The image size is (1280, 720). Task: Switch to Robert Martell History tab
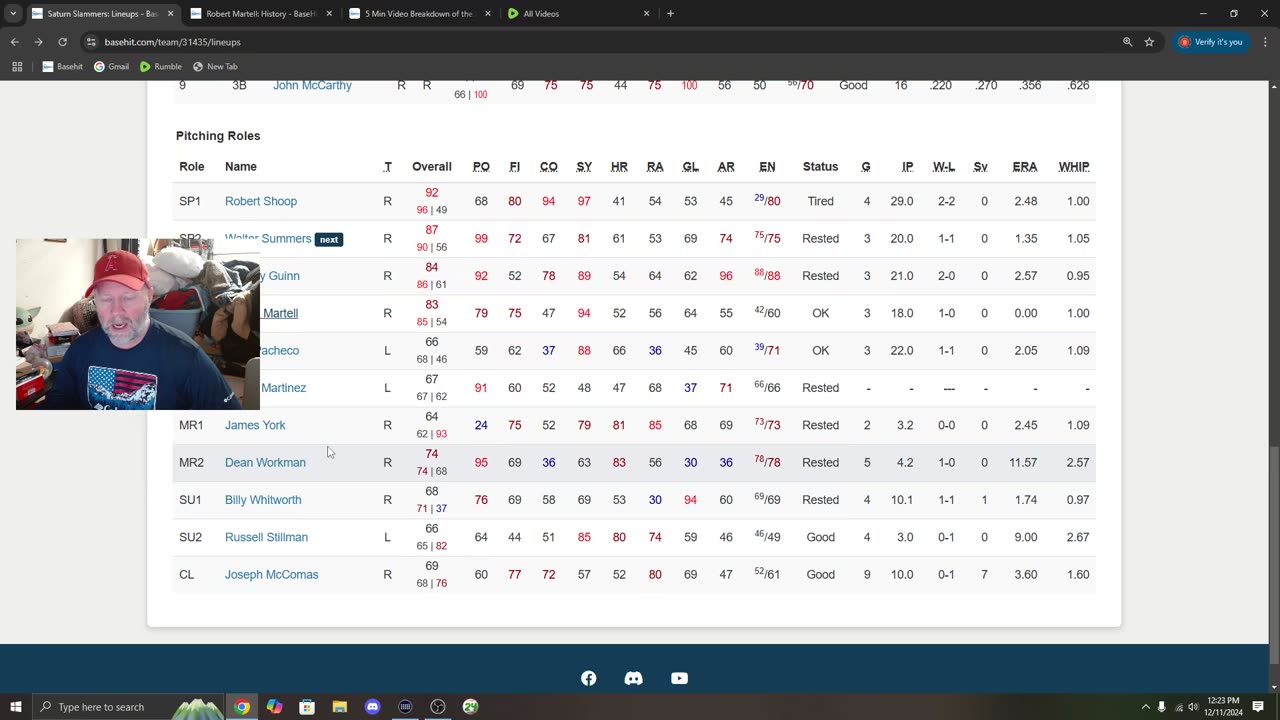coord(260,14)
